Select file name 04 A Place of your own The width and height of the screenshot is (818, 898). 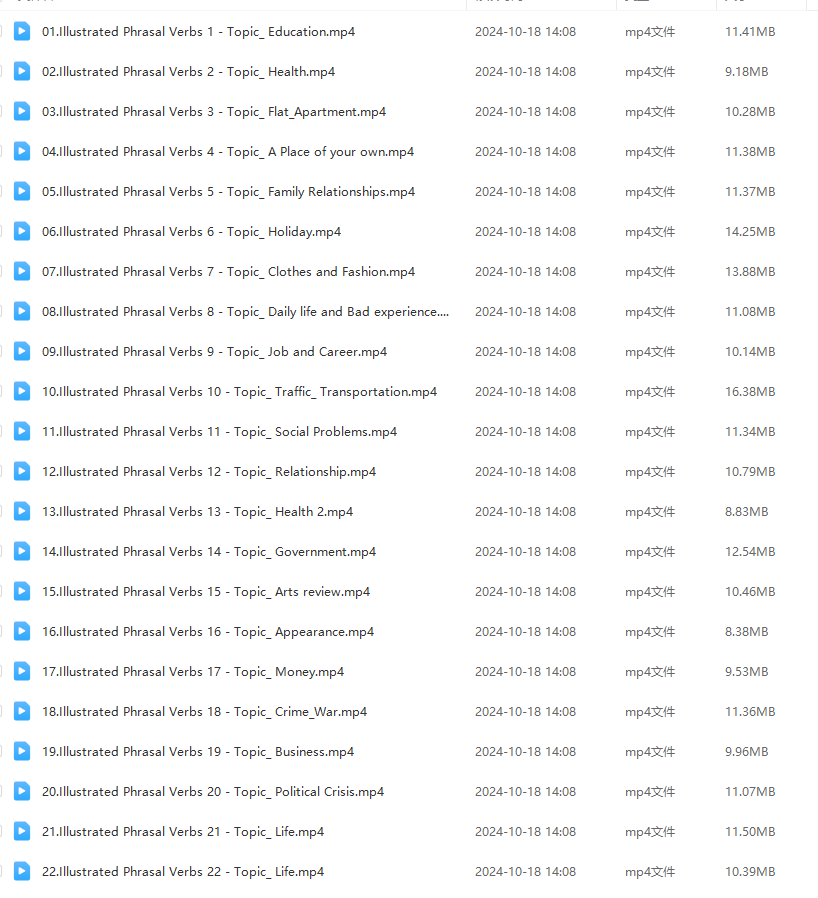coord(228,152)
